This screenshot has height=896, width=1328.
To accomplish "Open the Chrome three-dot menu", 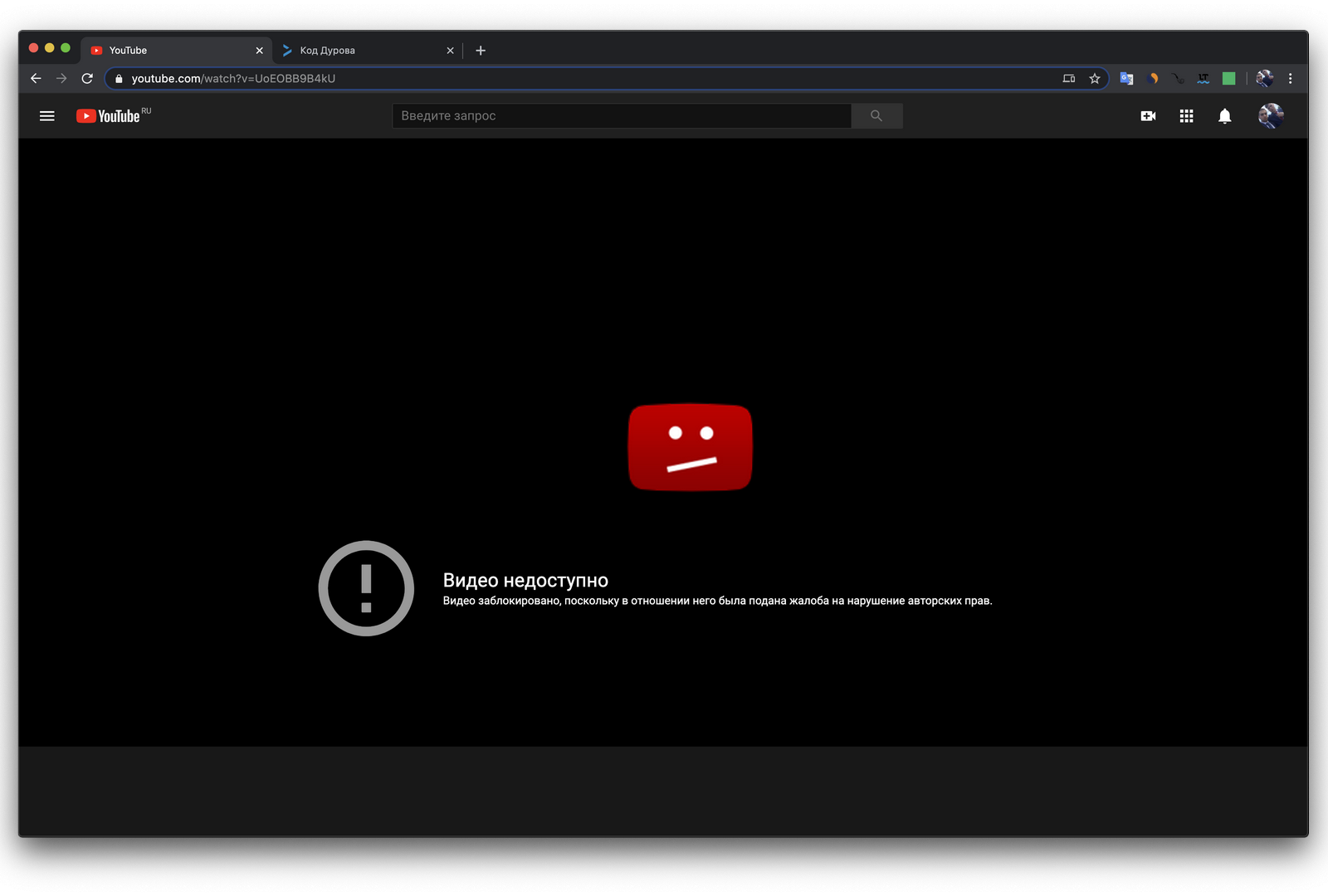I will (x=1290, y=79).
